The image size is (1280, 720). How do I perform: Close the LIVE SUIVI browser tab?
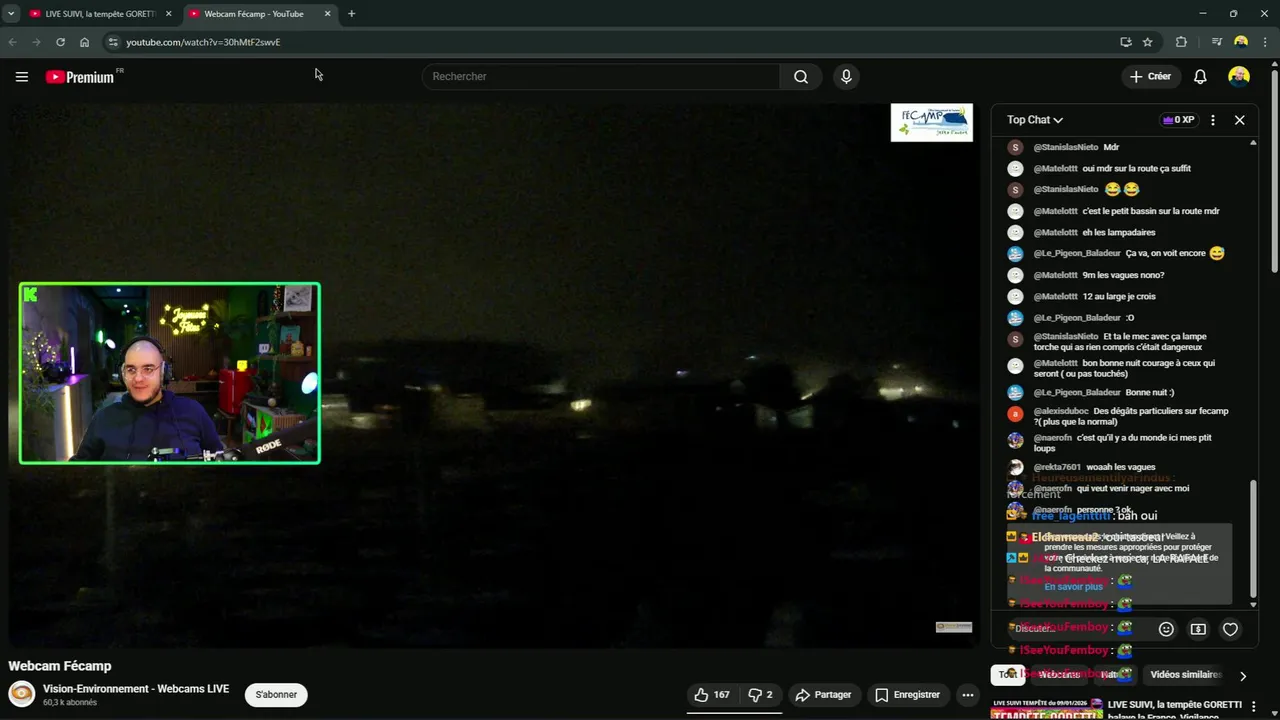(168, 14)
